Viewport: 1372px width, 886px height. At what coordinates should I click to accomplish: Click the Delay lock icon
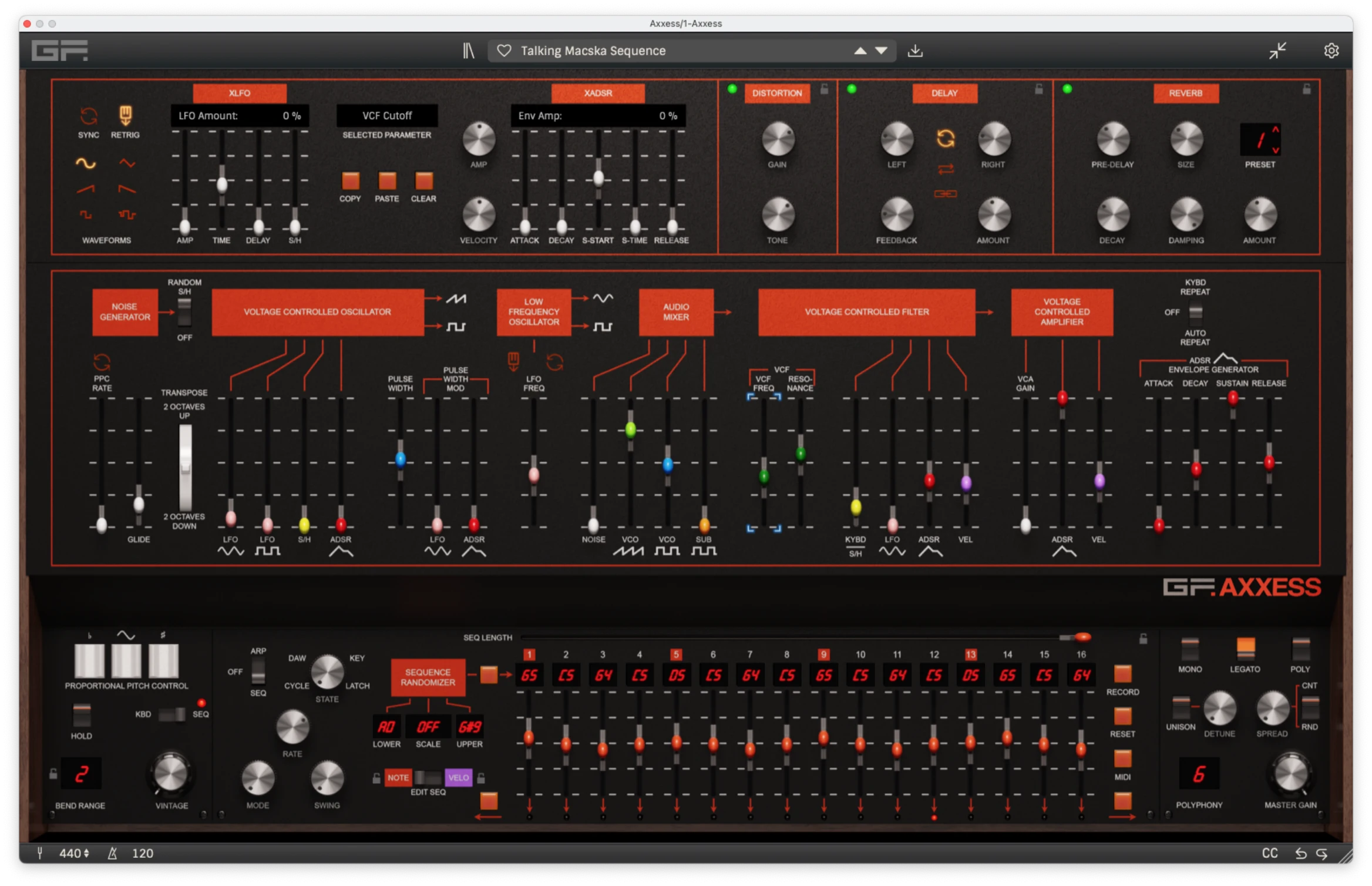pyautogui.click(x=1038, y=89)
